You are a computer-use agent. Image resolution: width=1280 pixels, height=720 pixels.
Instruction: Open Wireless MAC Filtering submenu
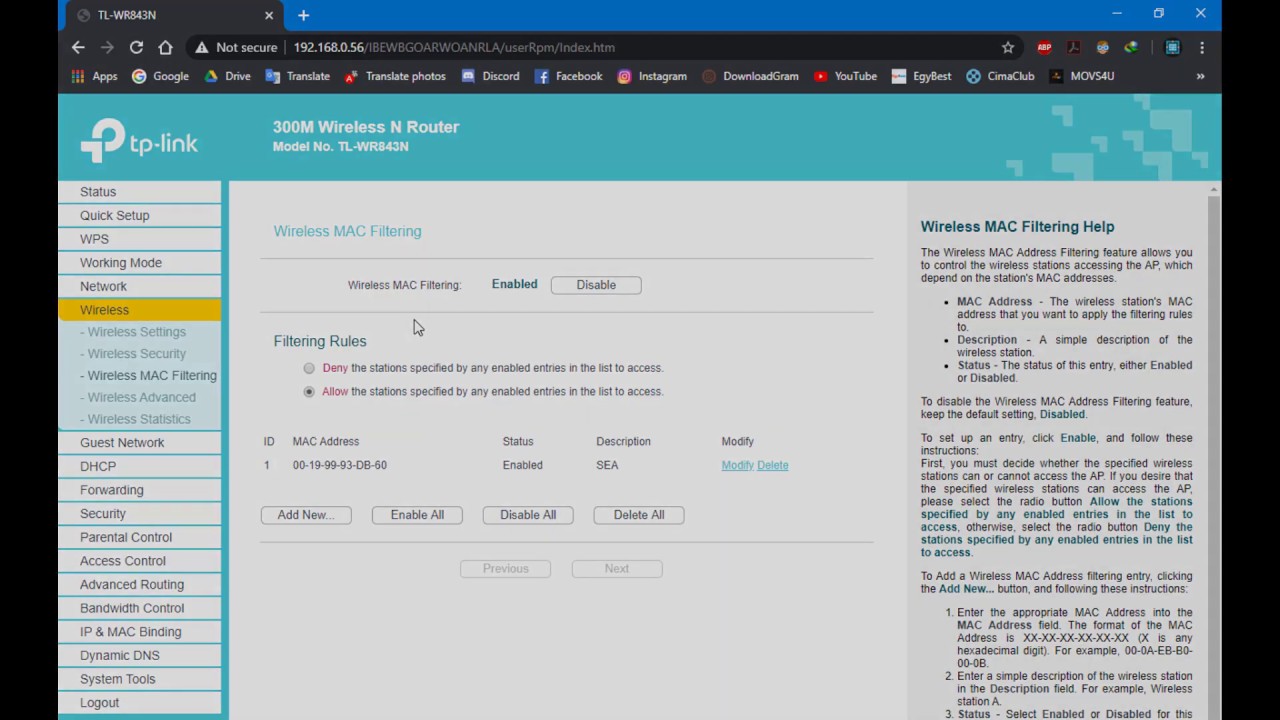148,376
